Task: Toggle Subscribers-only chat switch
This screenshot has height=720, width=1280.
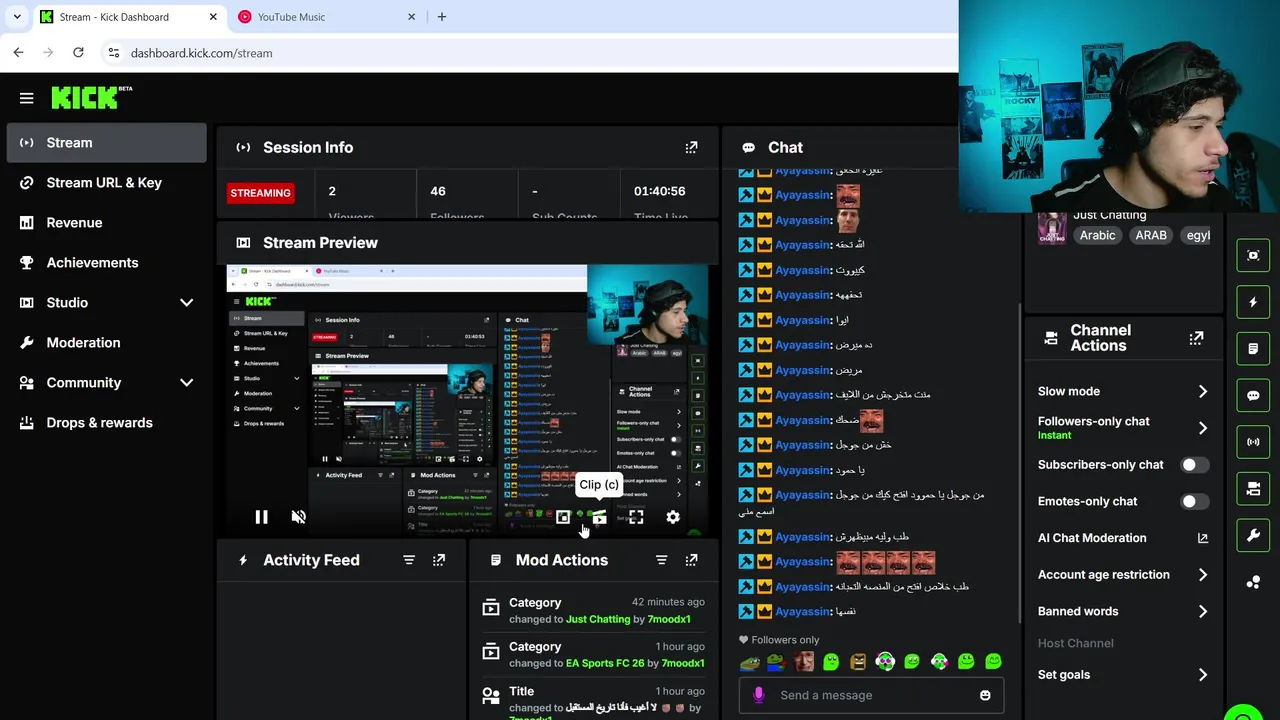Action: (1194, 465)
